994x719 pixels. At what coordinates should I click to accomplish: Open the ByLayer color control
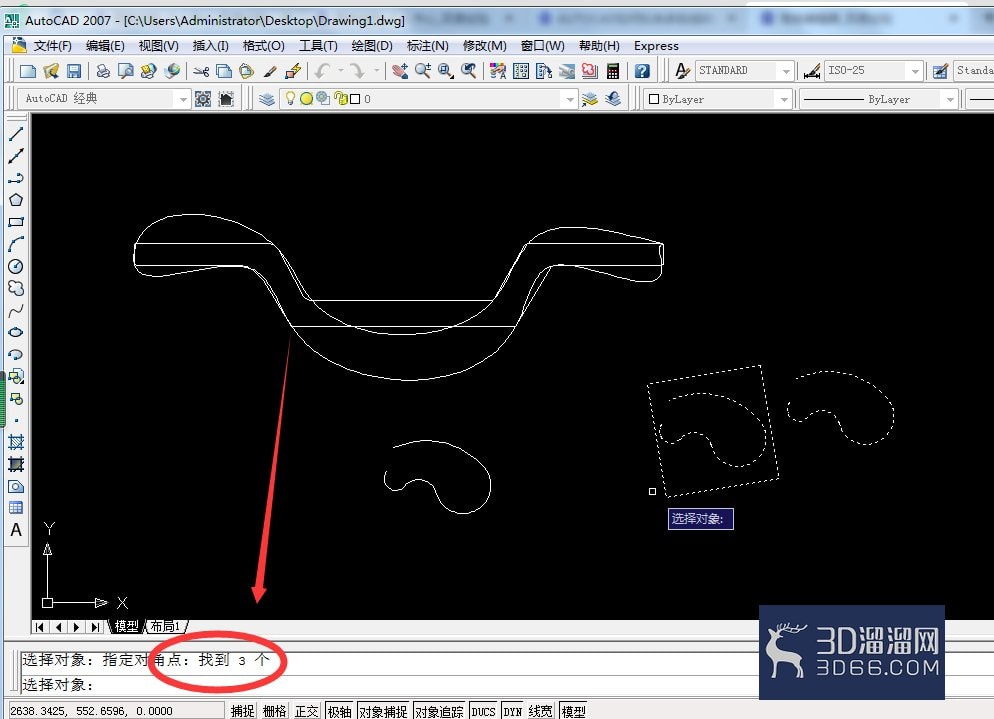pos(718,99)
